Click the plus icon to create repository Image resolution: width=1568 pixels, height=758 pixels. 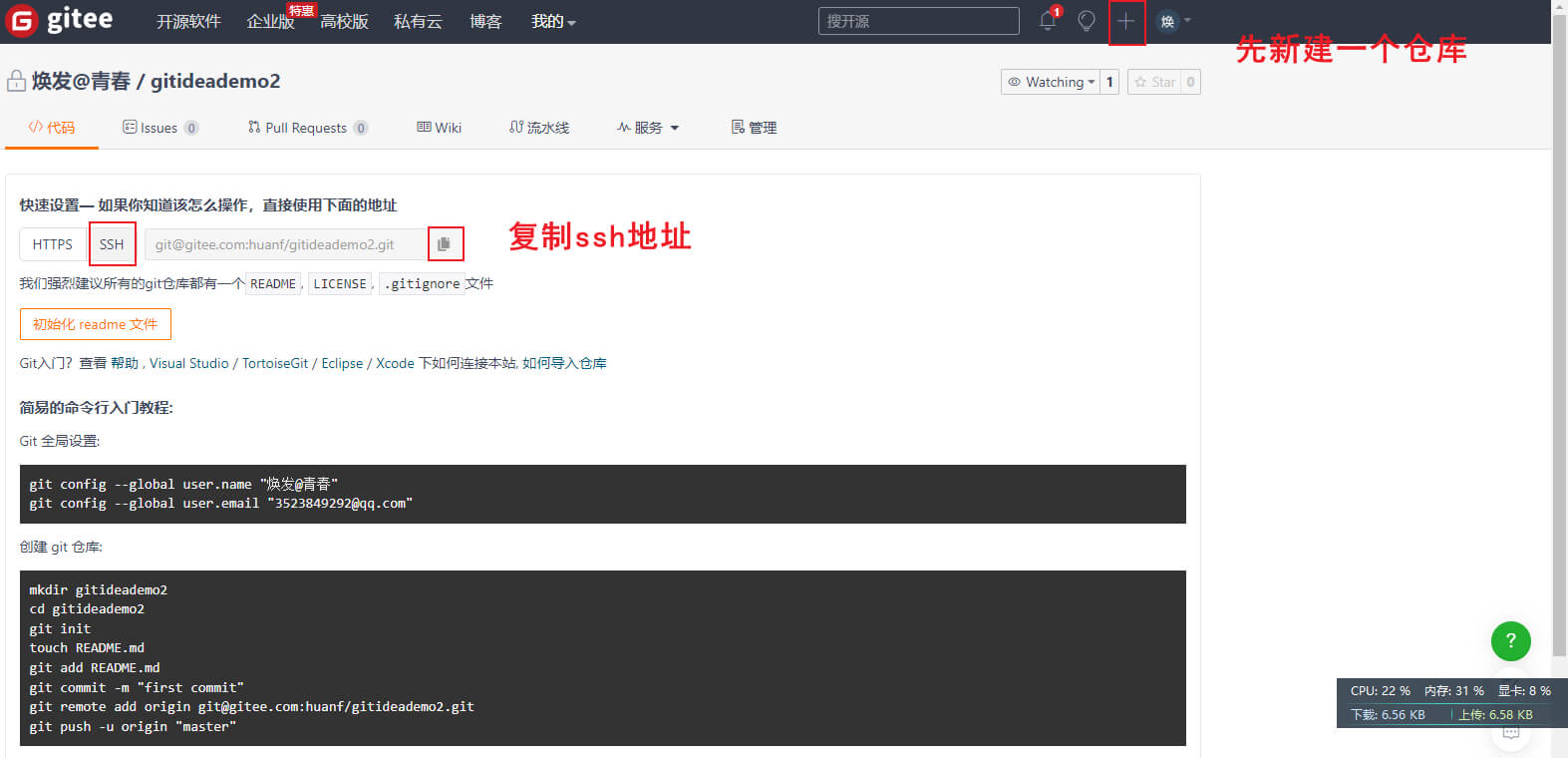[1126, 21]
